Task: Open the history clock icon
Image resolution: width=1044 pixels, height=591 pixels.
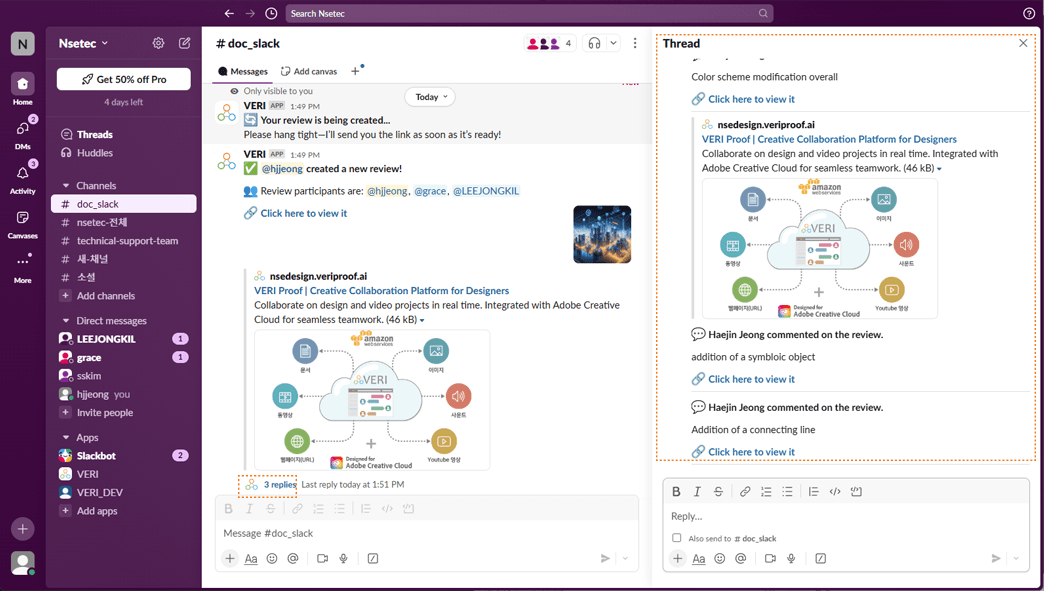Action: pyautogui.click(x=271, y=14)
